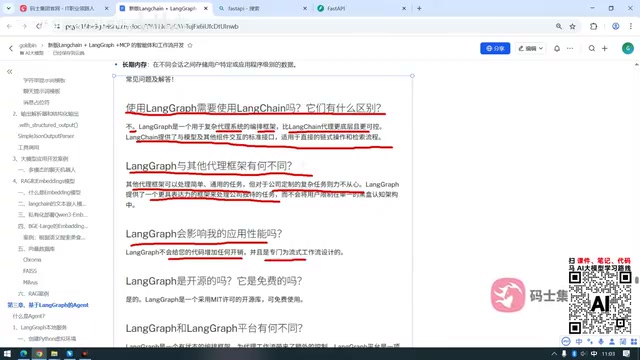
Task: Click heading LangGraph与其他代理框架有何不同?
Action: pos(209,166)
